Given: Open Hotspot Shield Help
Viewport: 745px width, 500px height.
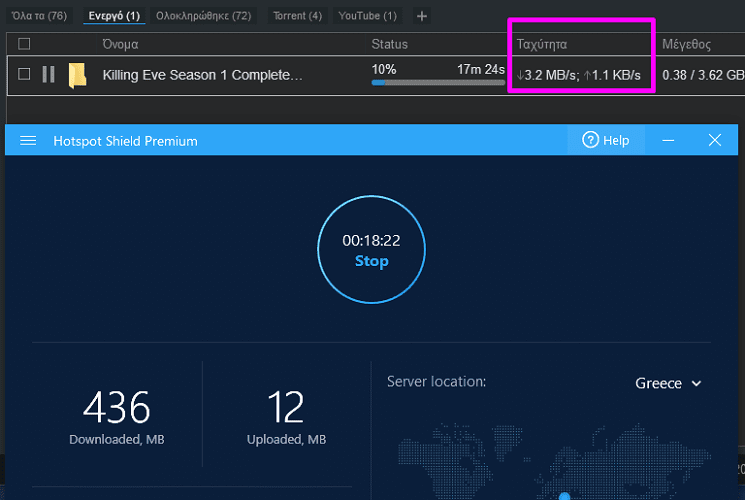Looking at the screenshot, I should click(x=606, y=140).
